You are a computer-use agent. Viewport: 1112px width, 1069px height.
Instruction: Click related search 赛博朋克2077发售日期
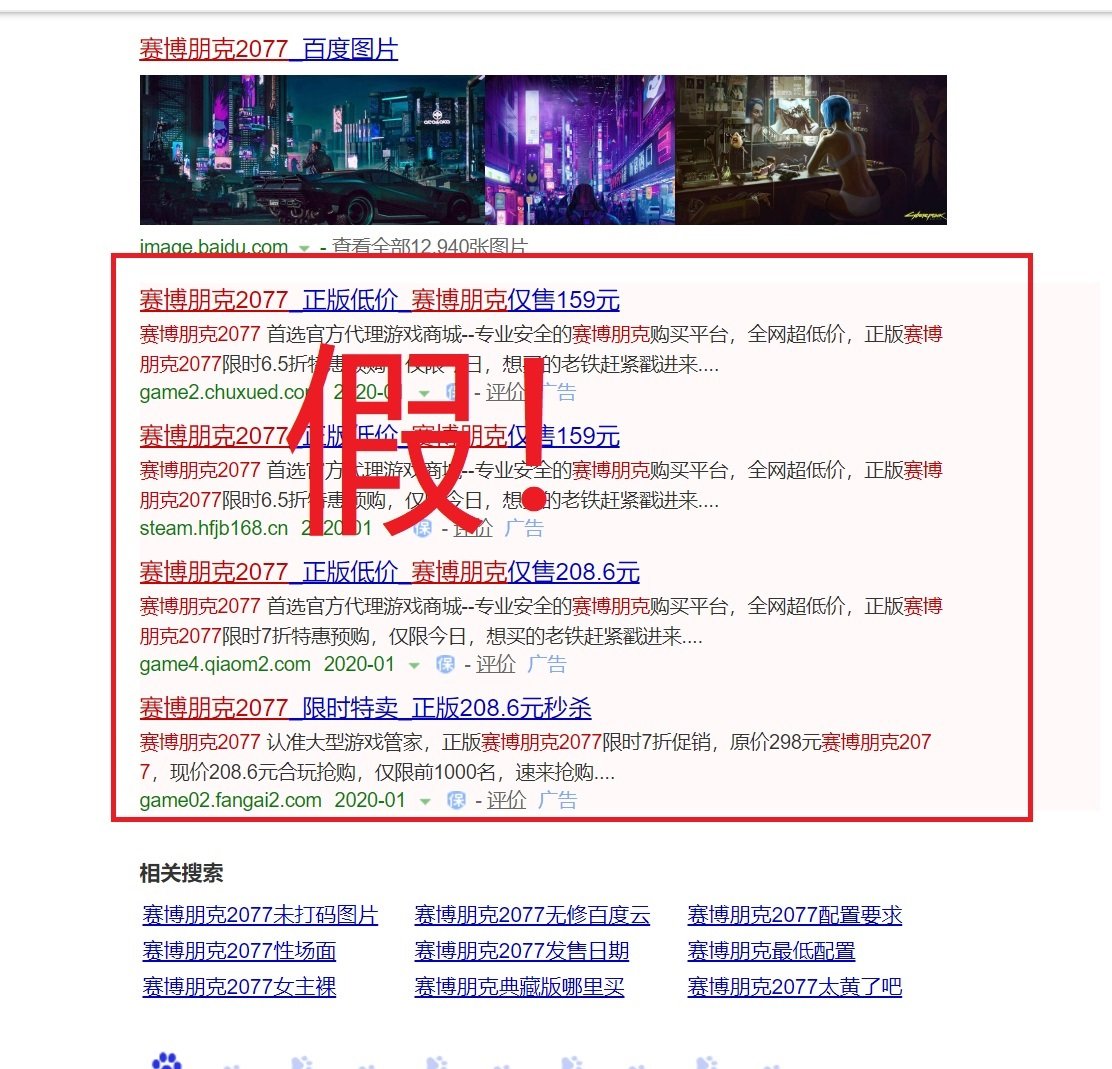click(x=521, y=951)
